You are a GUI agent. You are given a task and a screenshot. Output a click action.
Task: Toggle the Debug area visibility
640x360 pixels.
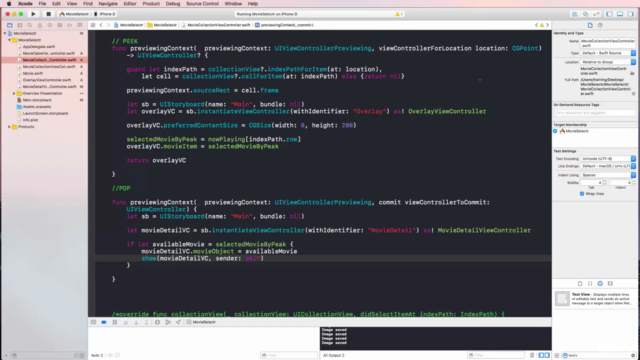tap(620, 14)
